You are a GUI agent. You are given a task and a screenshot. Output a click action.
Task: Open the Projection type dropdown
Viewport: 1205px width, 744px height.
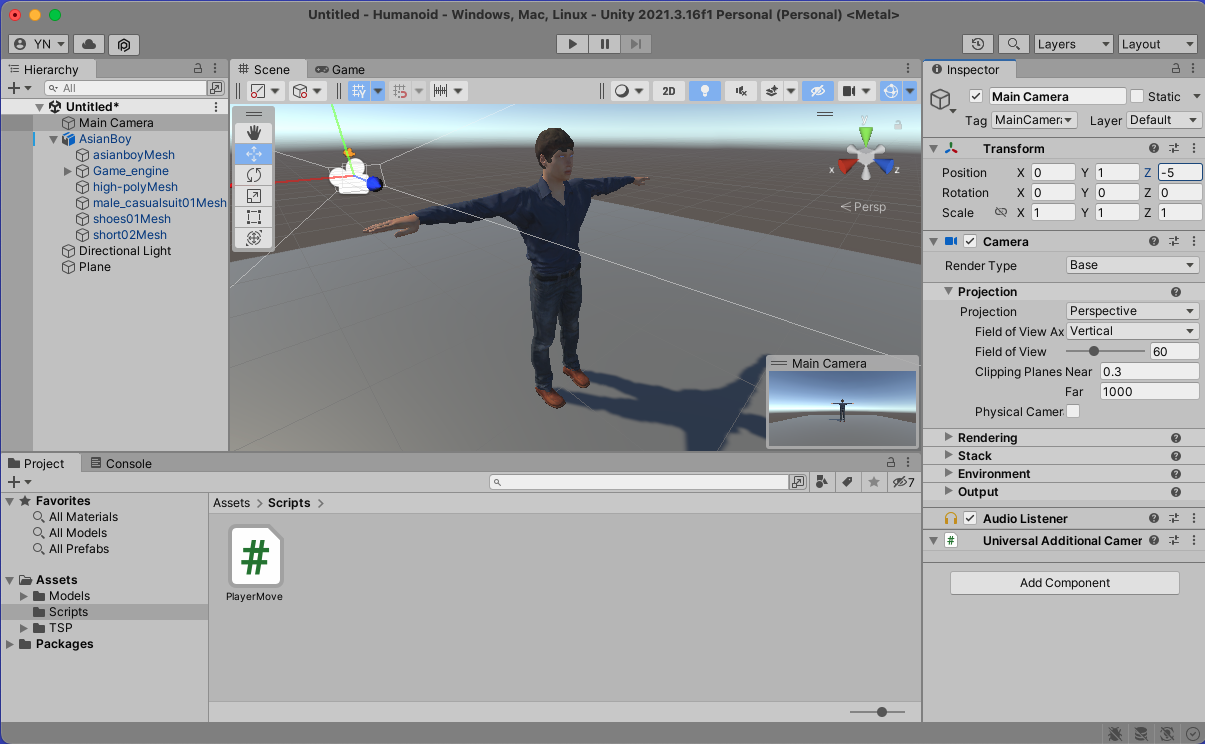pyautogui.click(x=1132, y=311)
